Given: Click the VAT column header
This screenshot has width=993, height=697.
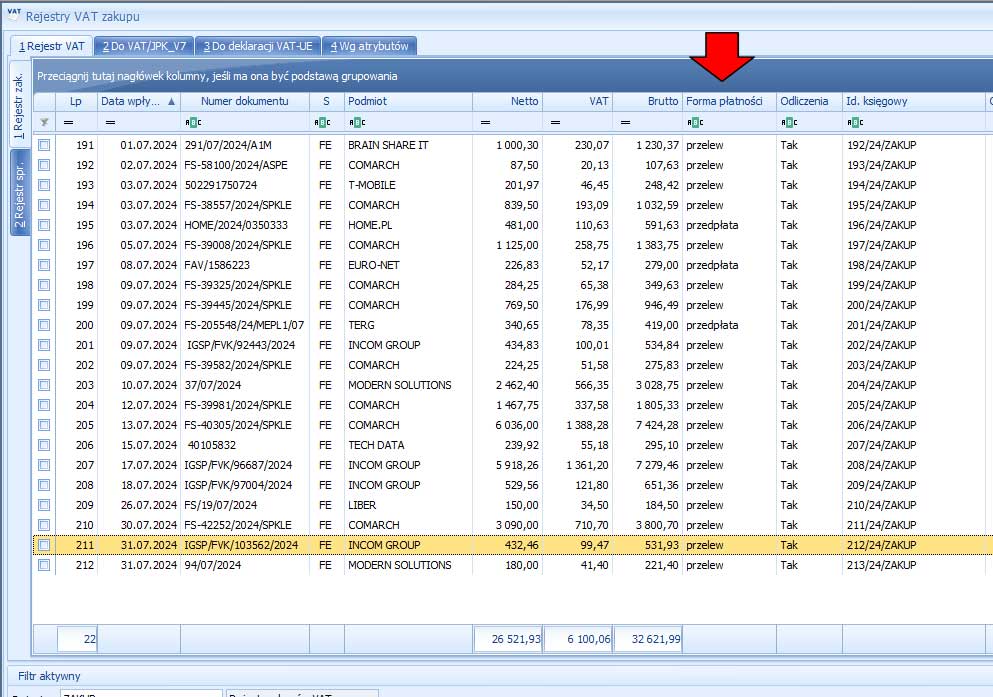Looking at the screenshot, I should tap(578, 101).
